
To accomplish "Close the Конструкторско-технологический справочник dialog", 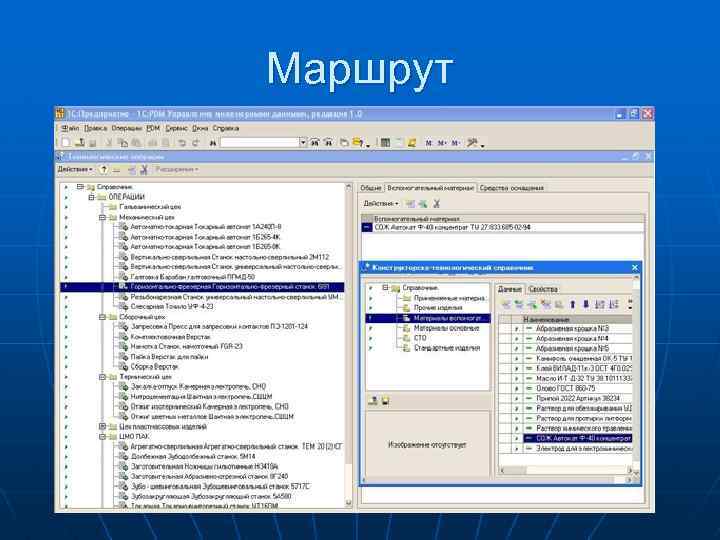I will tap(635, 267).
